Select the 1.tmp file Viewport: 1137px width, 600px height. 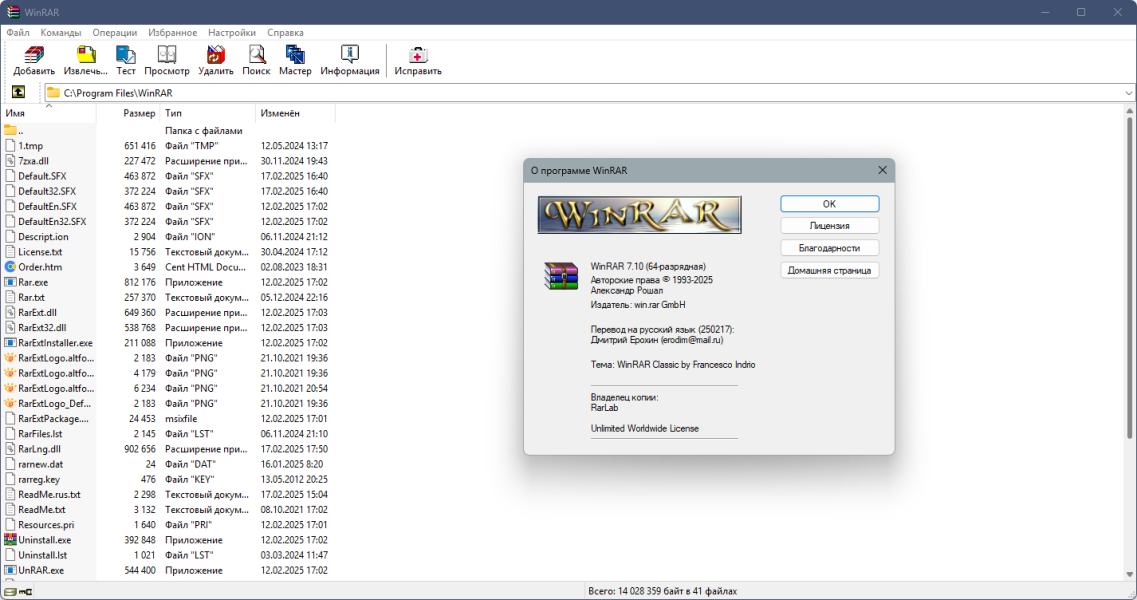tap(30, 146)
